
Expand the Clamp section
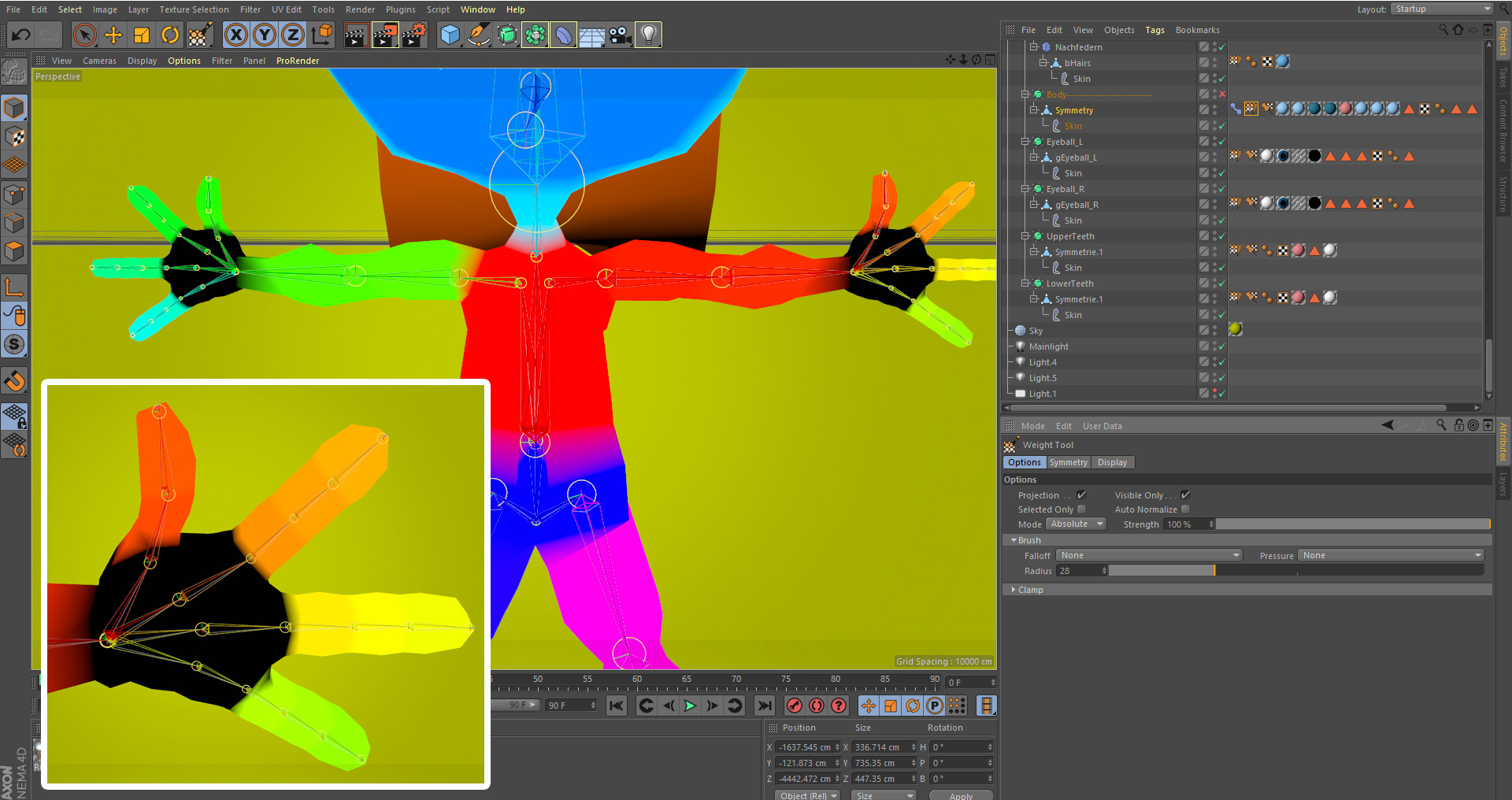point(1014,589)
